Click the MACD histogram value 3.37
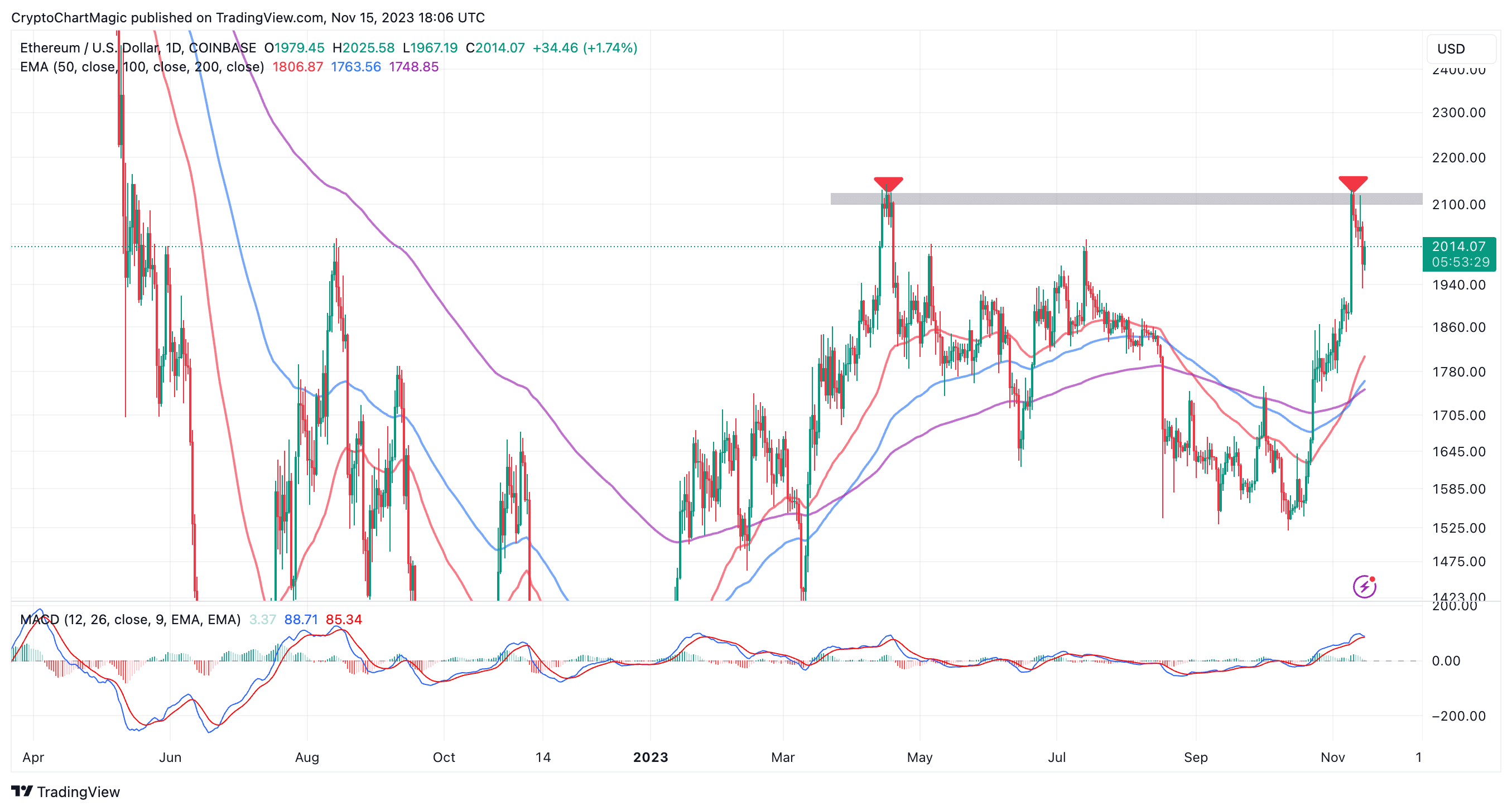Image resolution: width=1512 pixels, height=811 pixels. pyautogui.click(x=262, y=620)
